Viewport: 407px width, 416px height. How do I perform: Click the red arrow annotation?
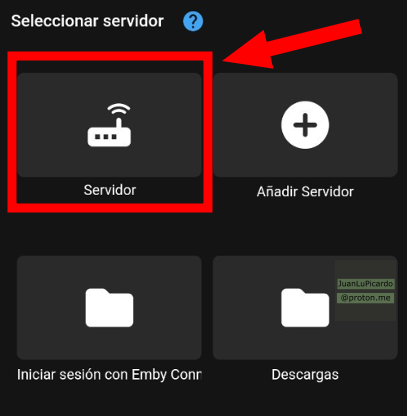point(292,44)
